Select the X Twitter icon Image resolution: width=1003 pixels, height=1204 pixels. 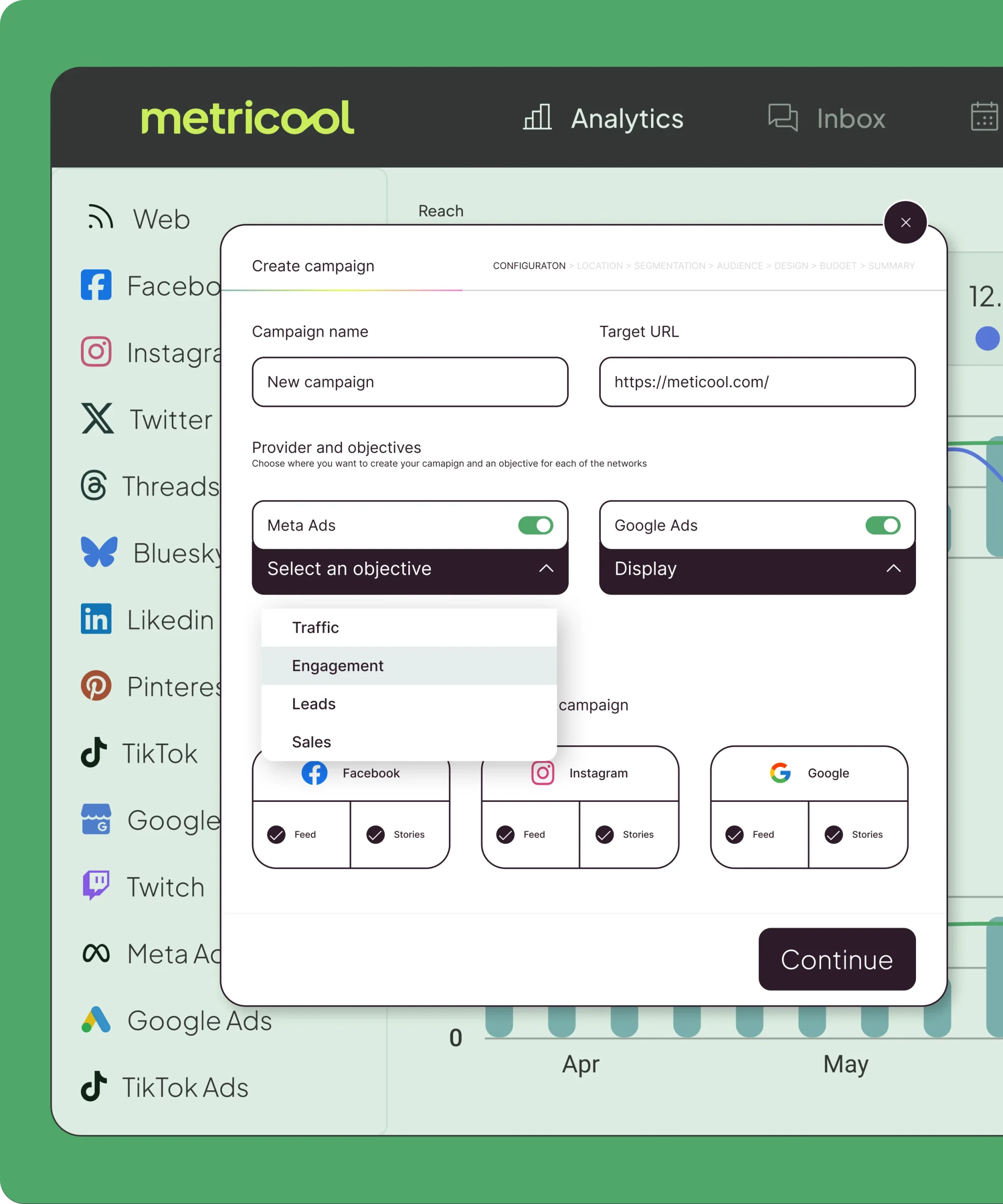[x=97, y=419]
